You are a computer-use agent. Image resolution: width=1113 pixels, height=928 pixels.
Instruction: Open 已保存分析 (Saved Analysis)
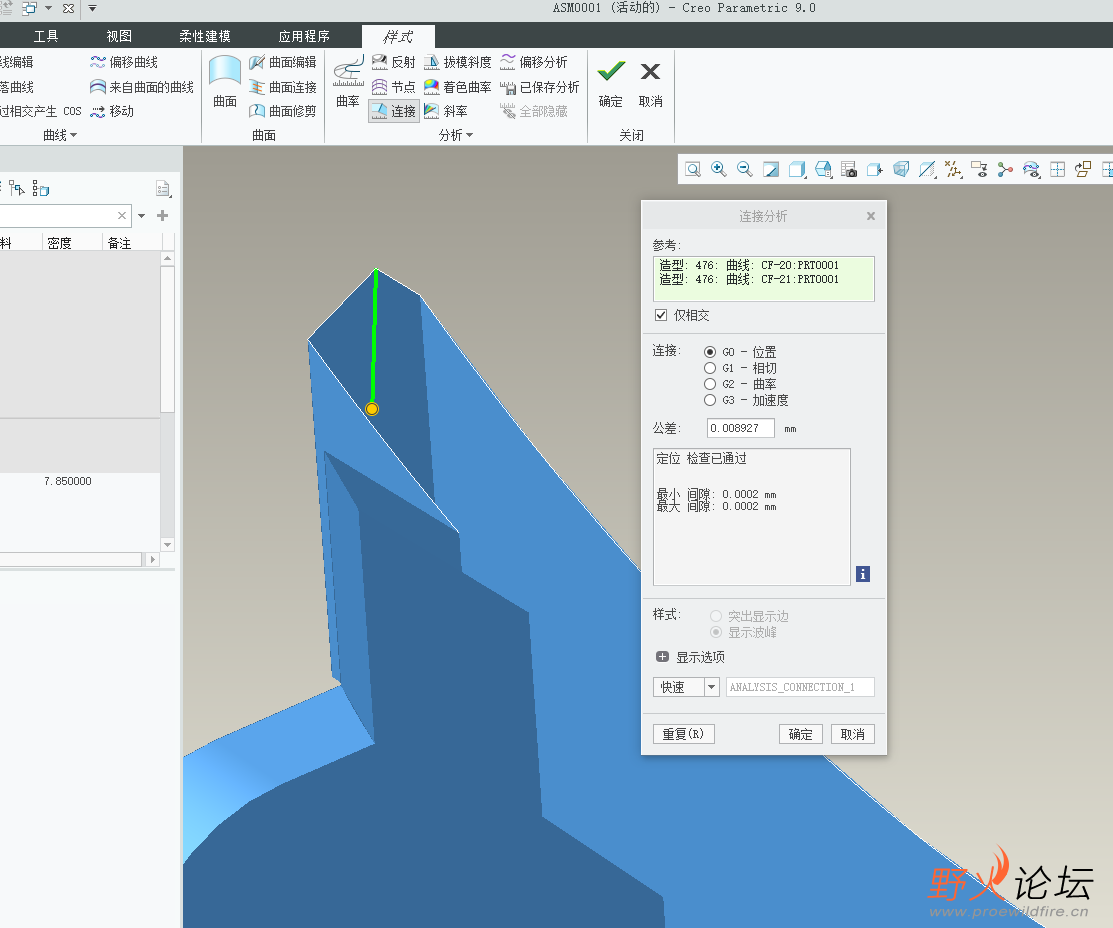coord(539,87)
